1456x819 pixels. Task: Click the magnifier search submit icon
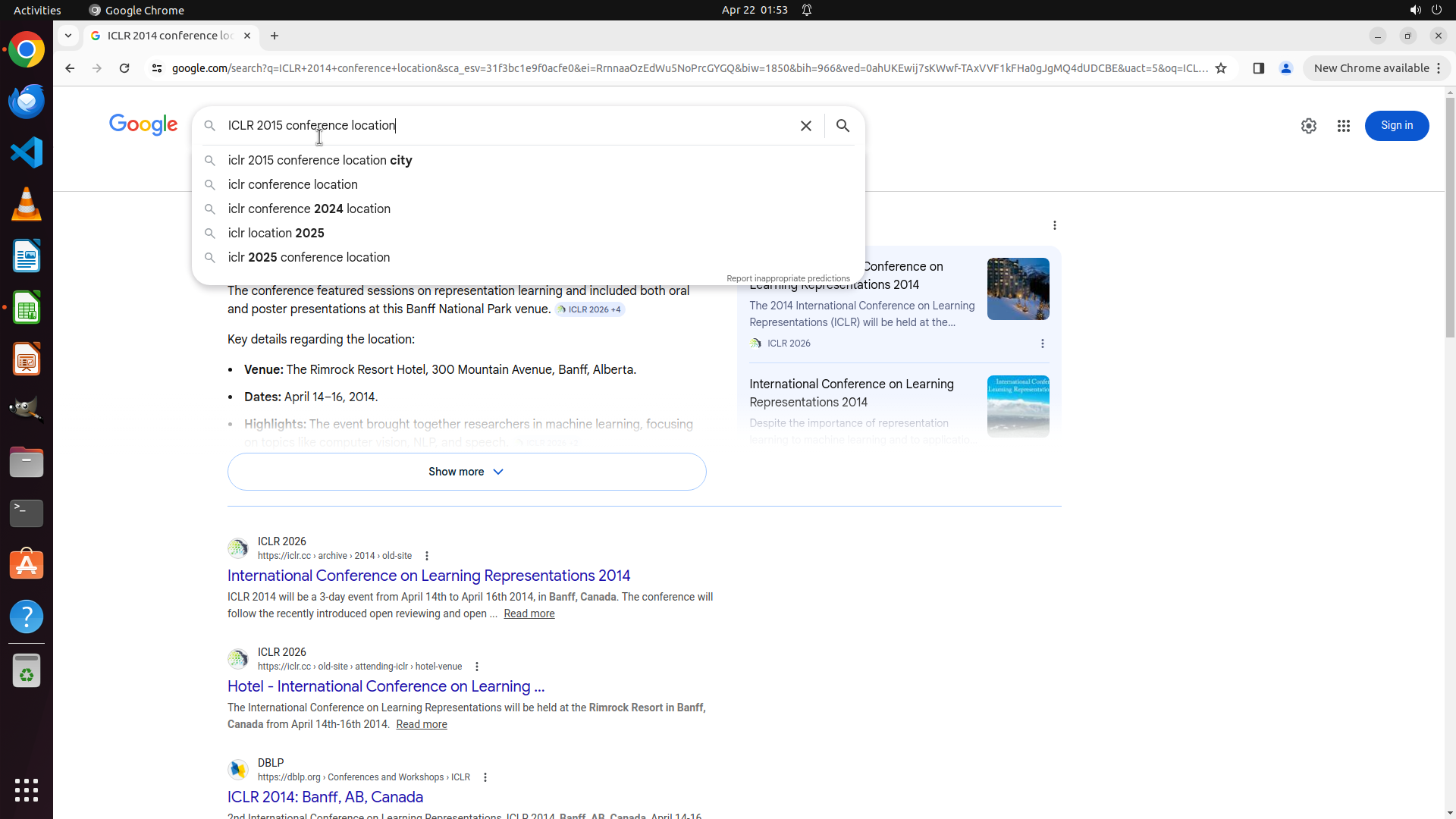843,126
